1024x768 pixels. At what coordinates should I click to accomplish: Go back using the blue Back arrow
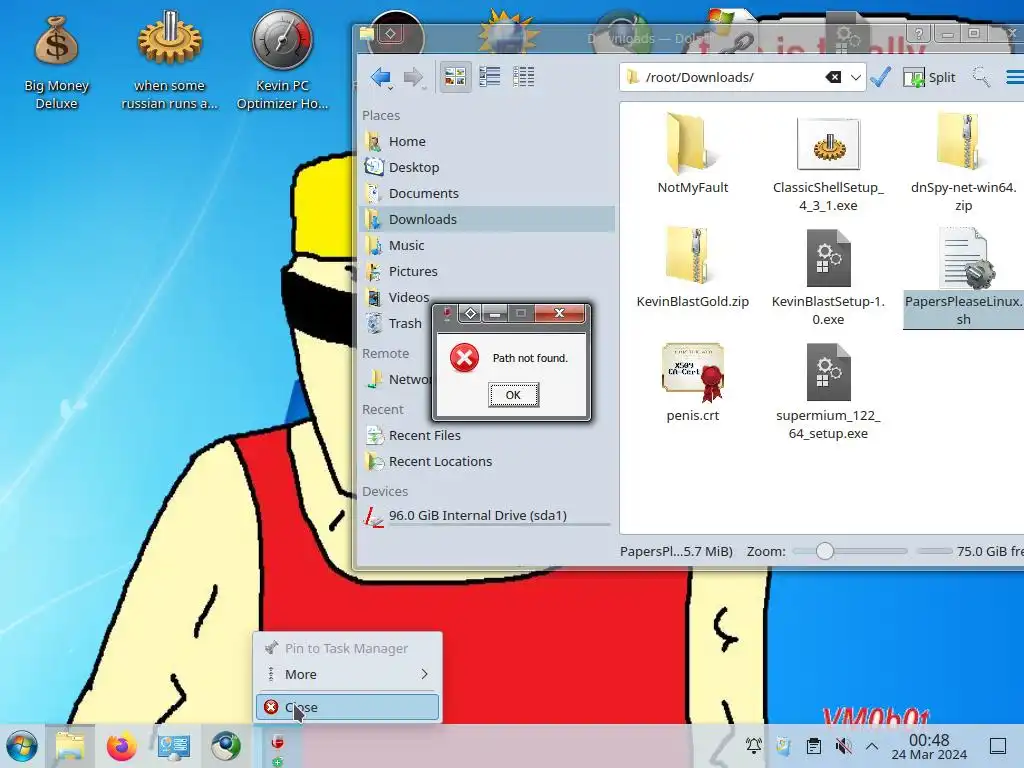380,77
